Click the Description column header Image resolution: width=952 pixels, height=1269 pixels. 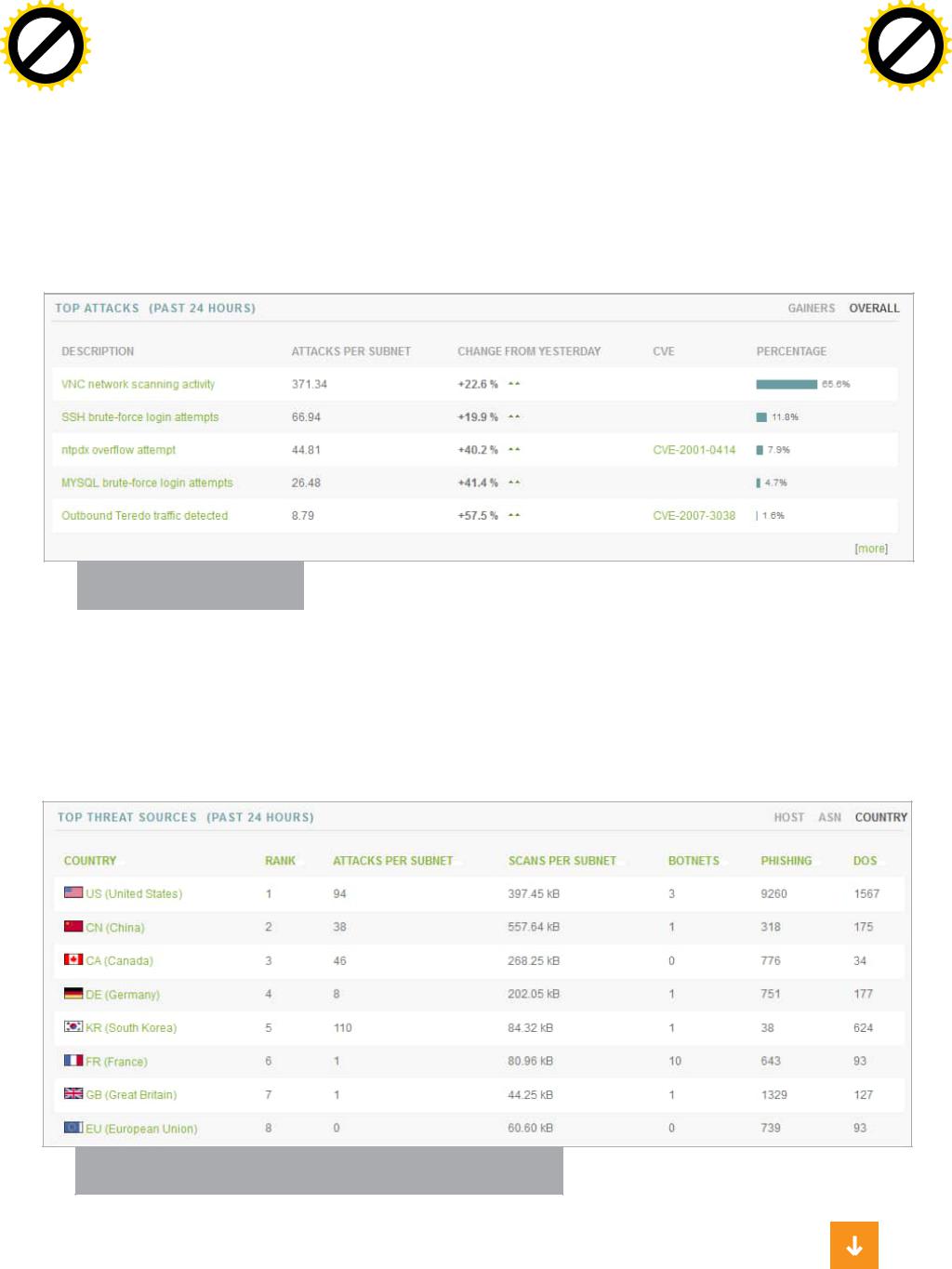tap(98, 351)
